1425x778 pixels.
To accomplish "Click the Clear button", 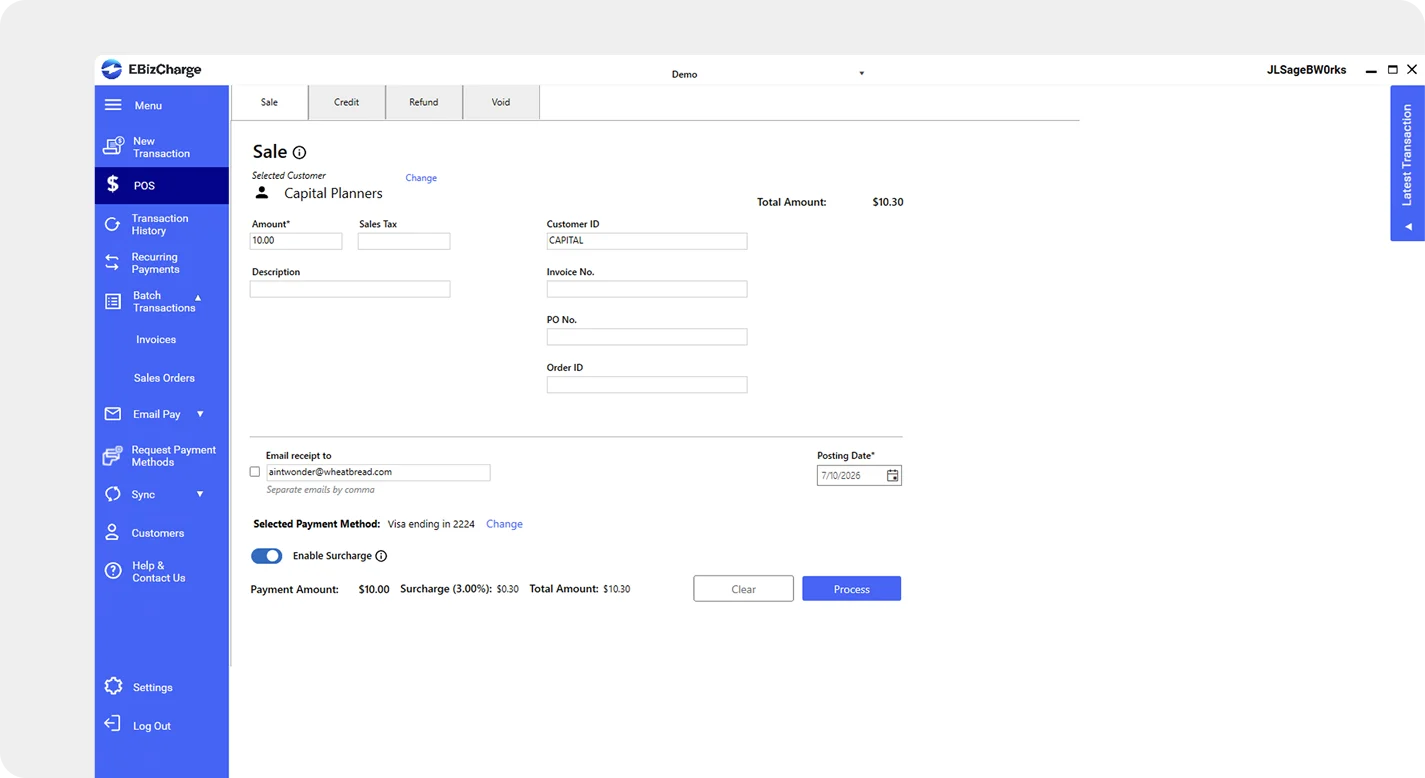I will coord(743,589).
